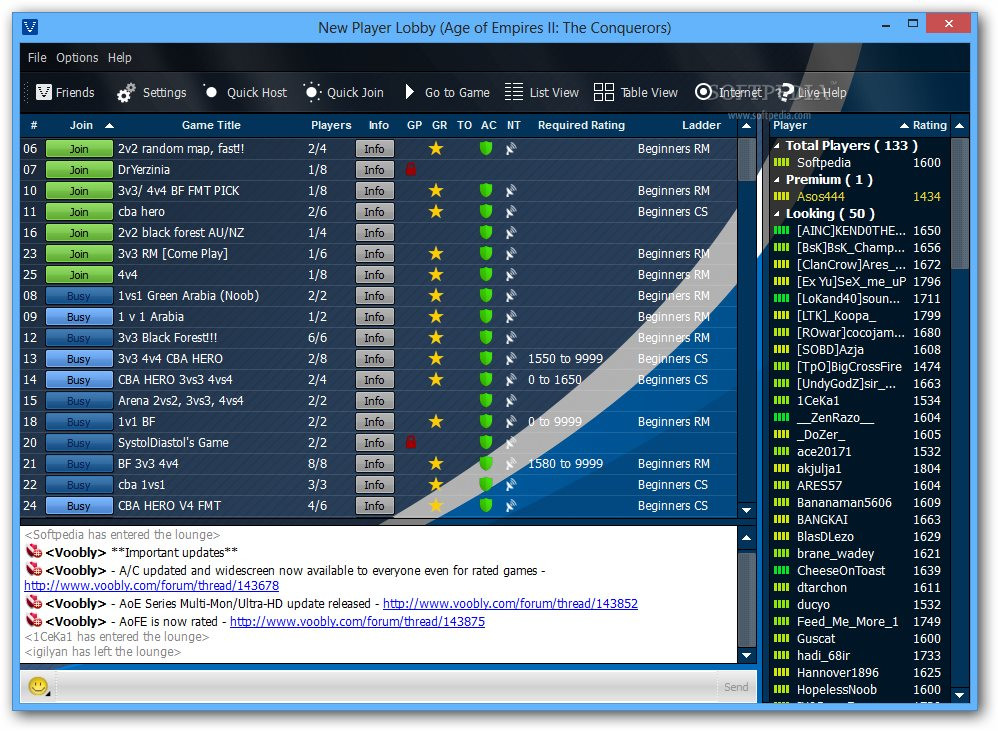
Task: Open the Options menu
Action: (77, 57)
